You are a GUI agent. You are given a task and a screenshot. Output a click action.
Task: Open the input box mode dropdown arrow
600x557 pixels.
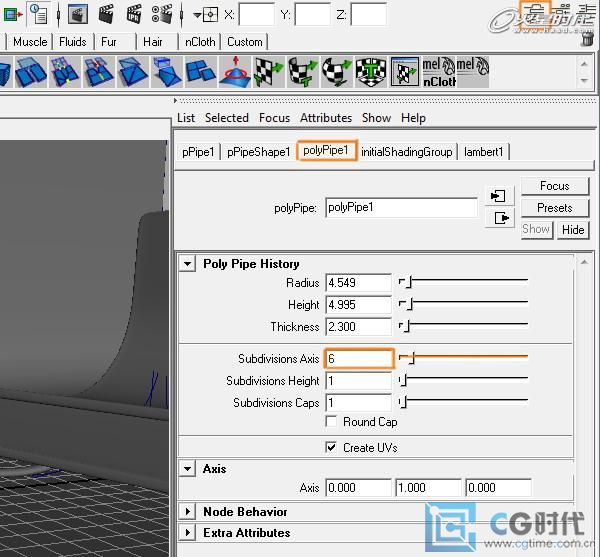point(197,15)
